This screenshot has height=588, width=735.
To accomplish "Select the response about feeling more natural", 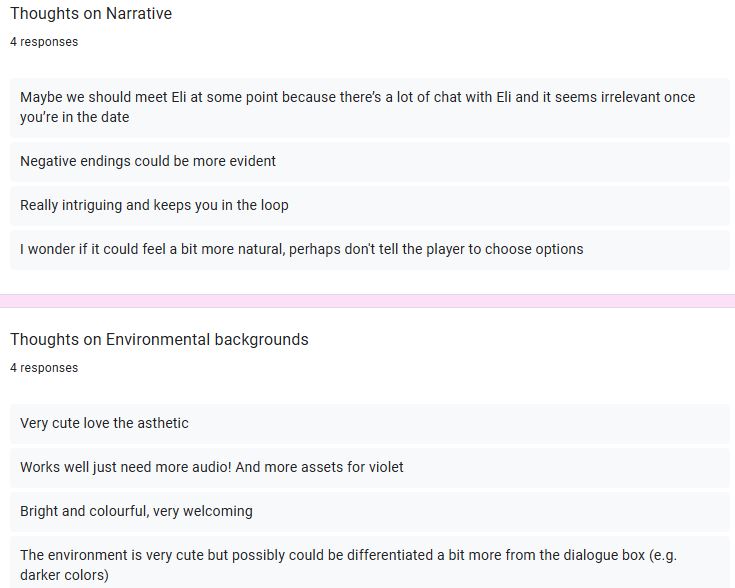I will (x=370, y=250).
